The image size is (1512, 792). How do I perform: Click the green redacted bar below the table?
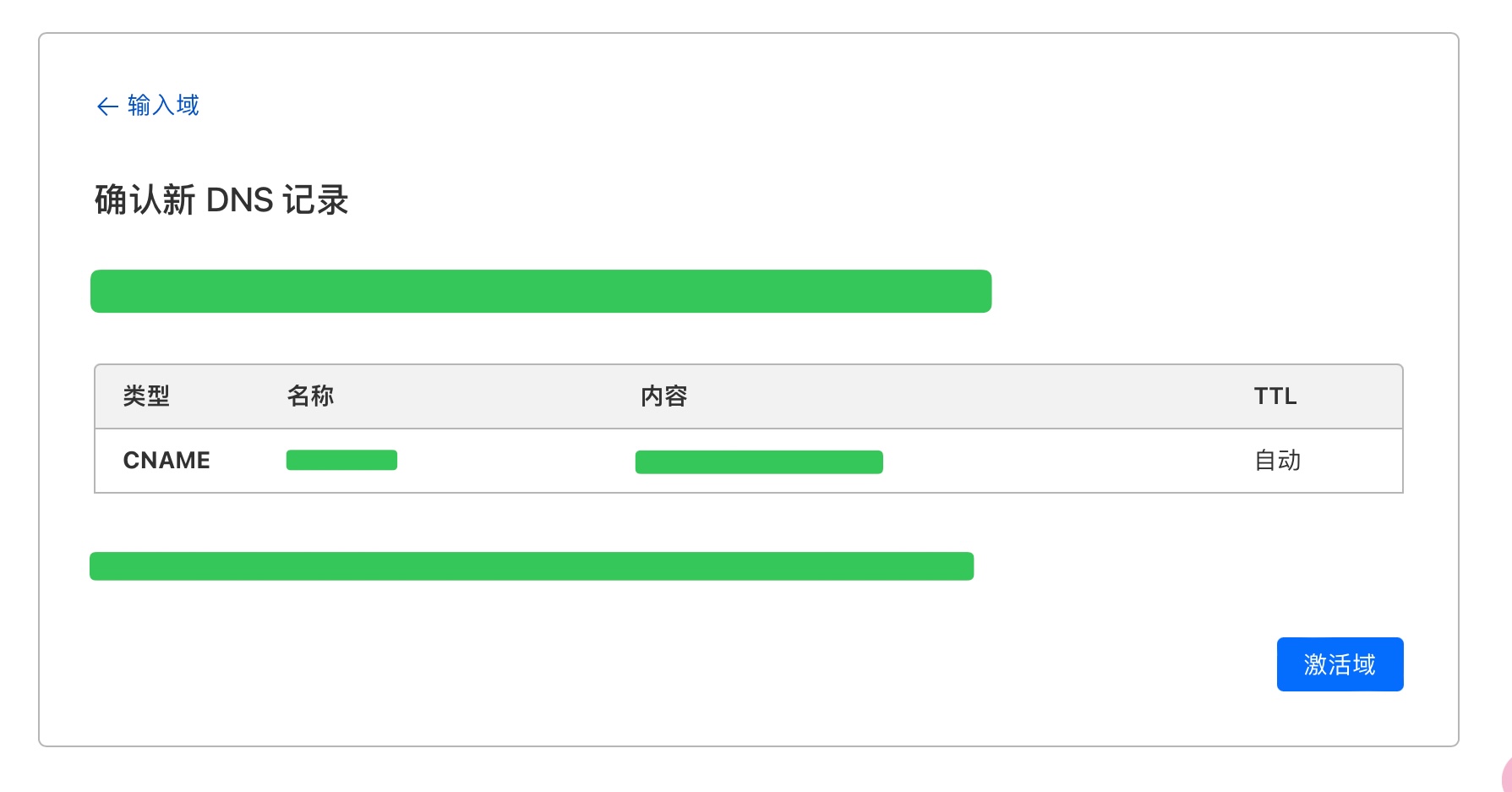point(532,566)
